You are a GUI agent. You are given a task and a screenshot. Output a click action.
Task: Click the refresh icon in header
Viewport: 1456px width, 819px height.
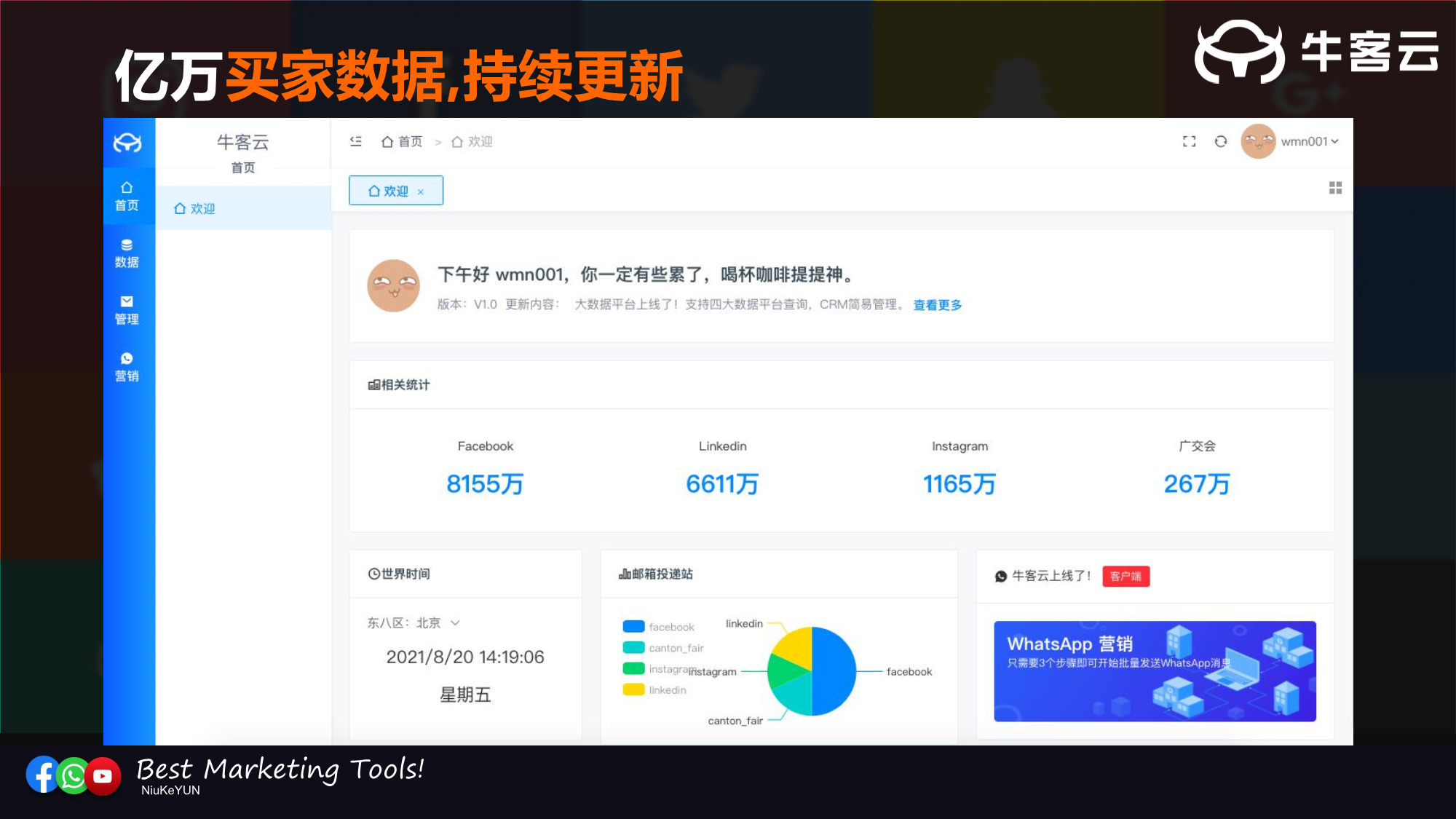pos(1221,141)
